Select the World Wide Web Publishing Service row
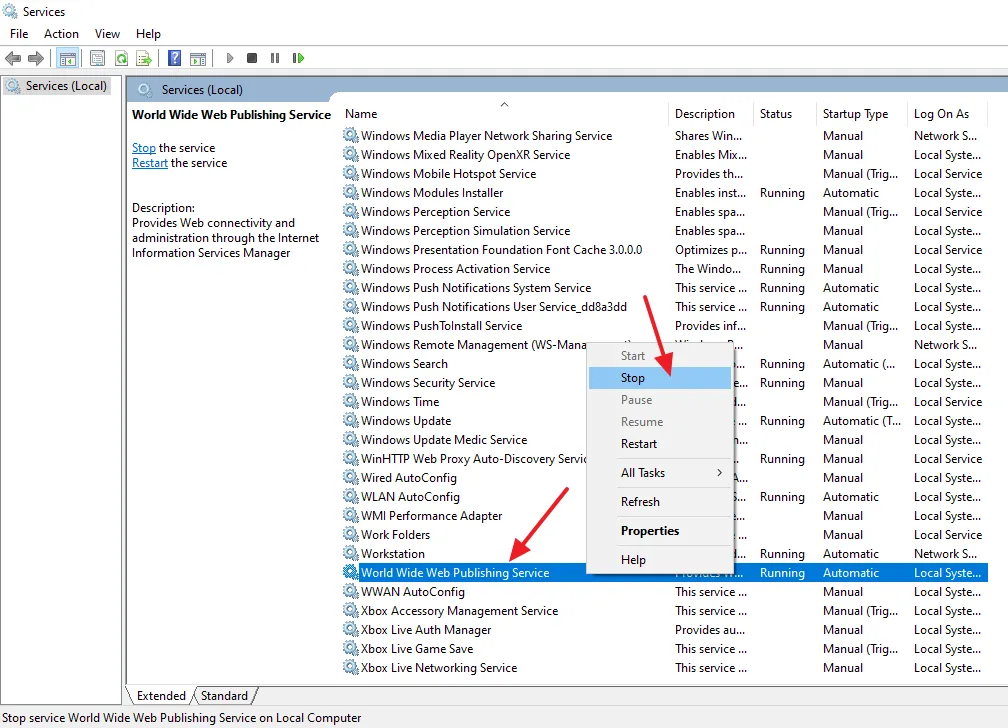 (664, 572)
